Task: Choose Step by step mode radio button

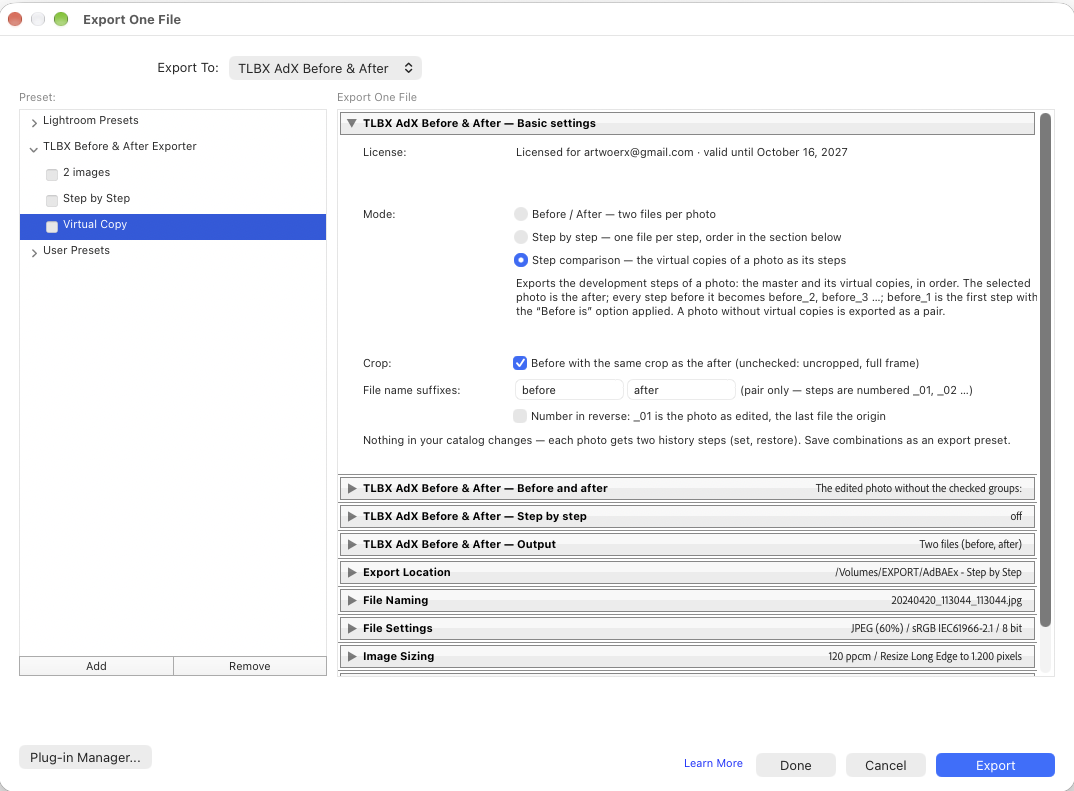Action: [521, 237]
